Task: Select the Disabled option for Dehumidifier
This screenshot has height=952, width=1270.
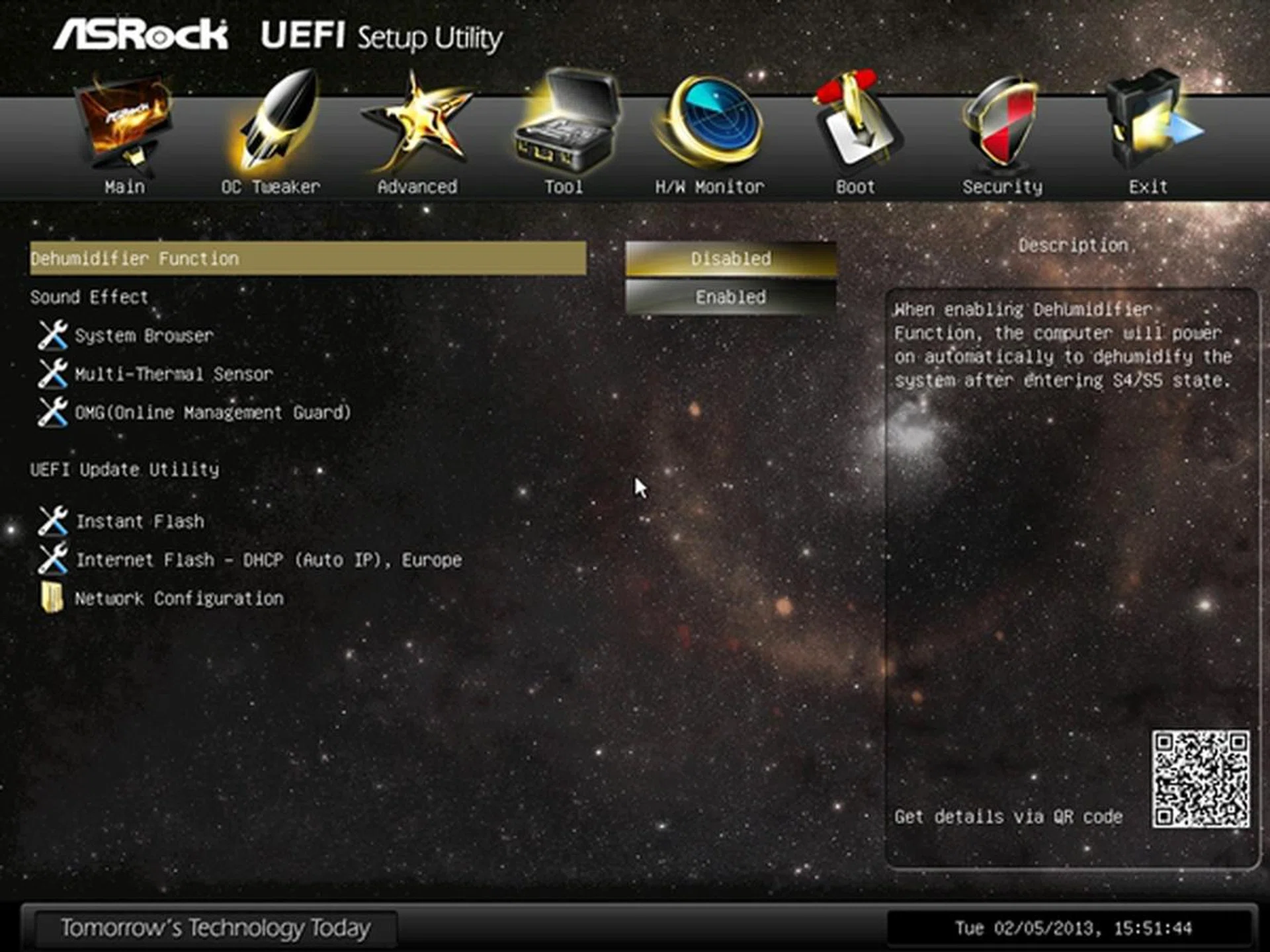Action: 731,258
